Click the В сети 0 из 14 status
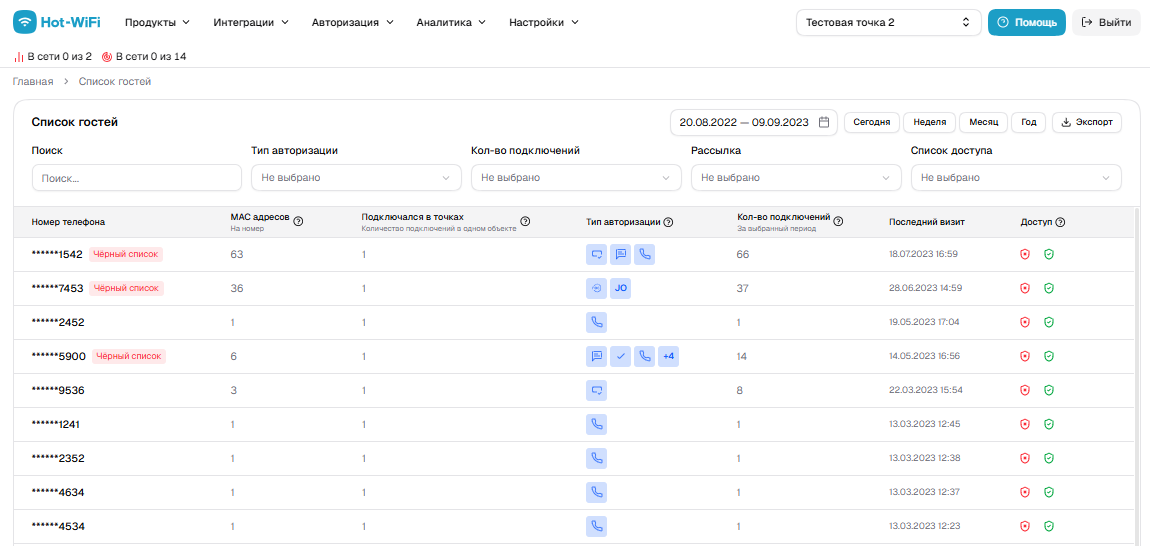The image size is (1150, 546). [144, 56]
